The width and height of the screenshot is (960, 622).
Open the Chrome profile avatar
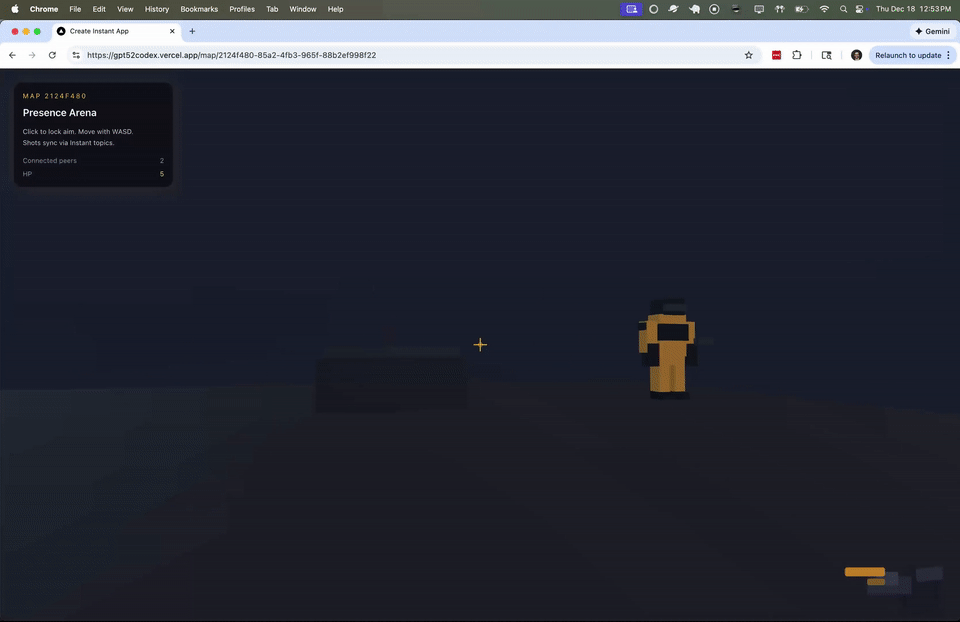(856, 55)
